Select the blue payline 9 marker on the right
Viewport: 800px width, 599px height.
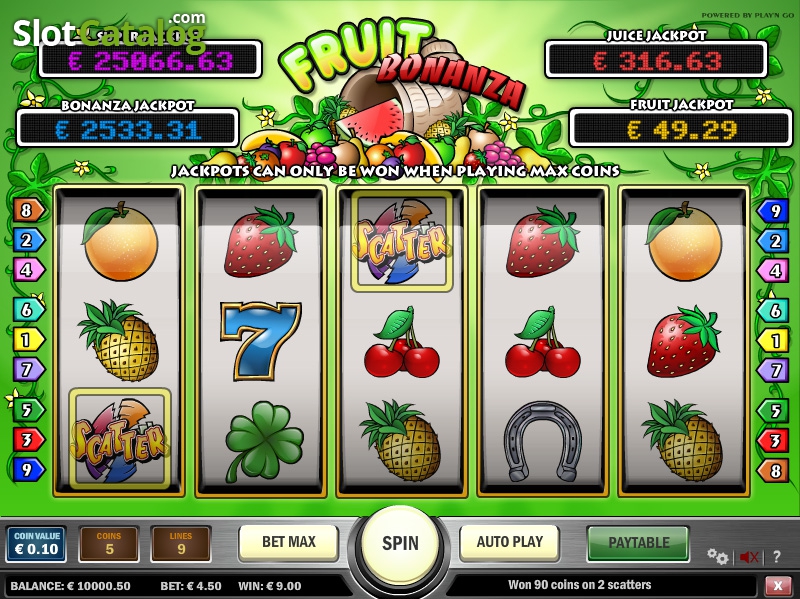click(772, 211)
